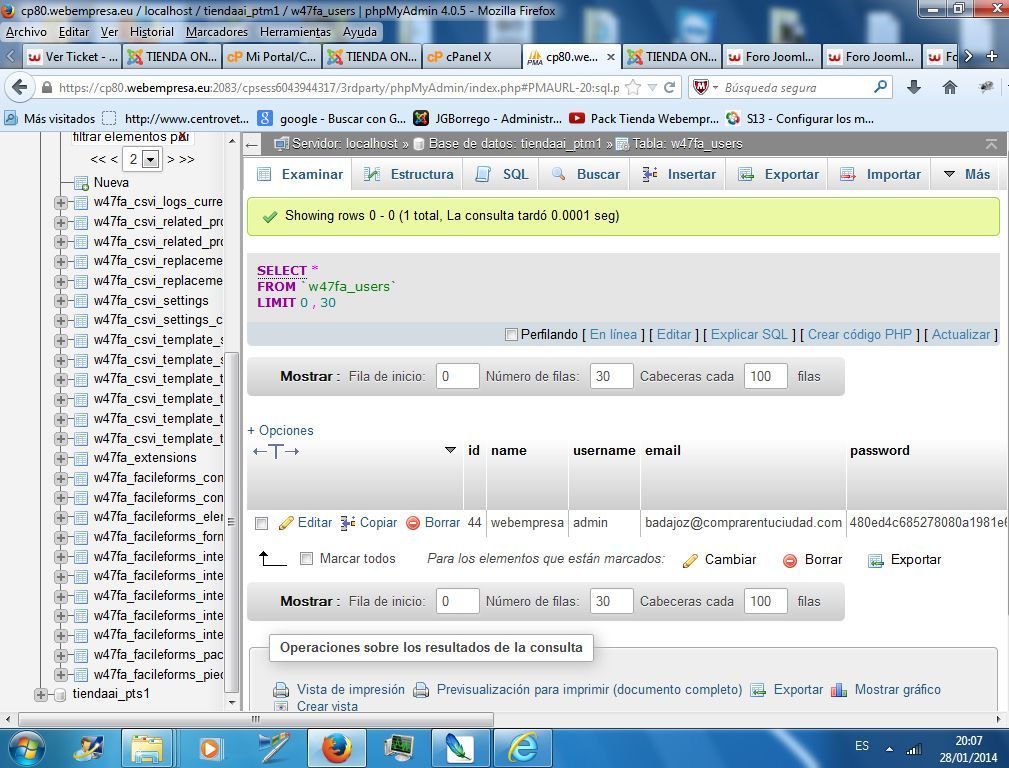Expand the w47fa_csvi_settings tree node
Viewport: 1009px width, 768px height.
[x=60, y=301]
